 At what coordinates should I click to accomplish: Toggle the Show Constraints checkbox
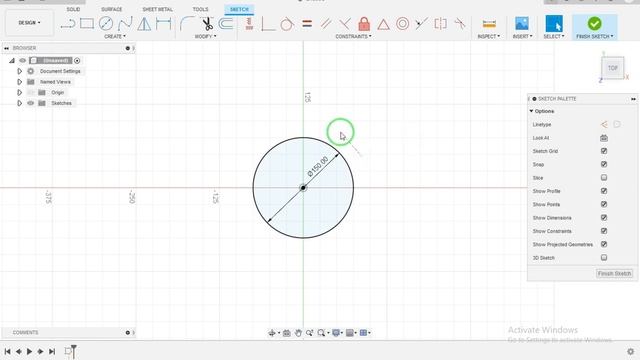pos(604,231)
